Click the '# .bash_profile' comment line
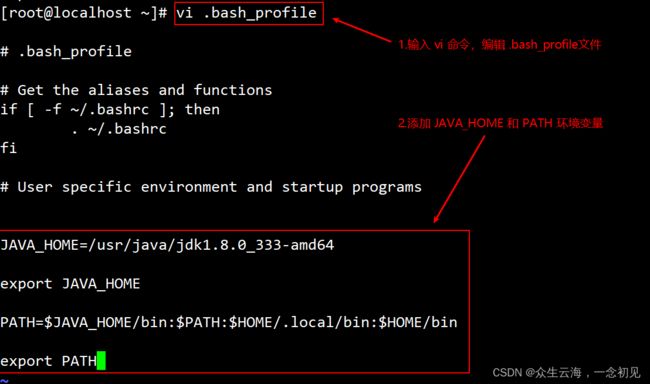The image size is (650, 384). tap(66, 51)
